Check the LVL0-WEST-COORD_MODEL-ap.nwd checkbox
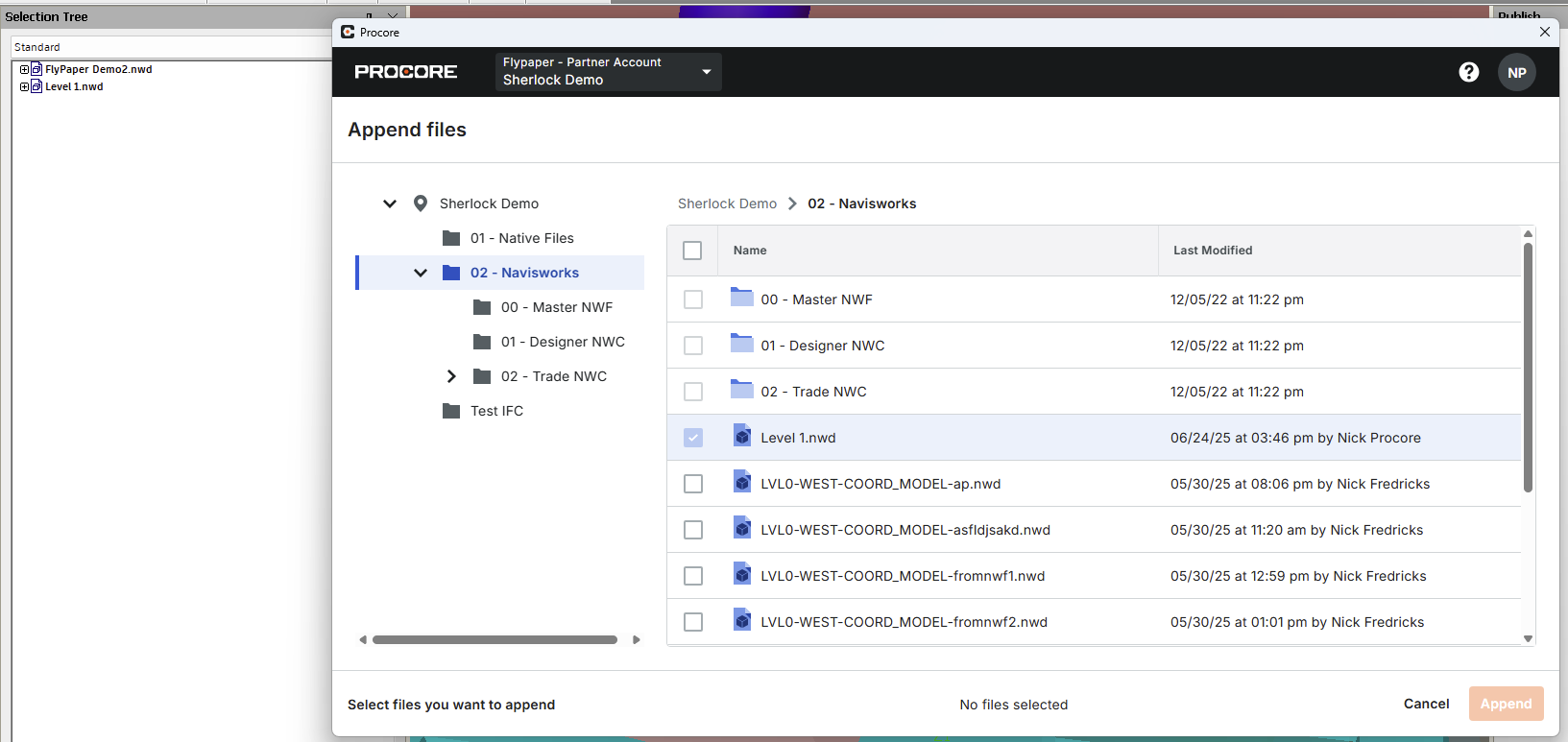This screenshot has width=1568, height=742. 693,484
